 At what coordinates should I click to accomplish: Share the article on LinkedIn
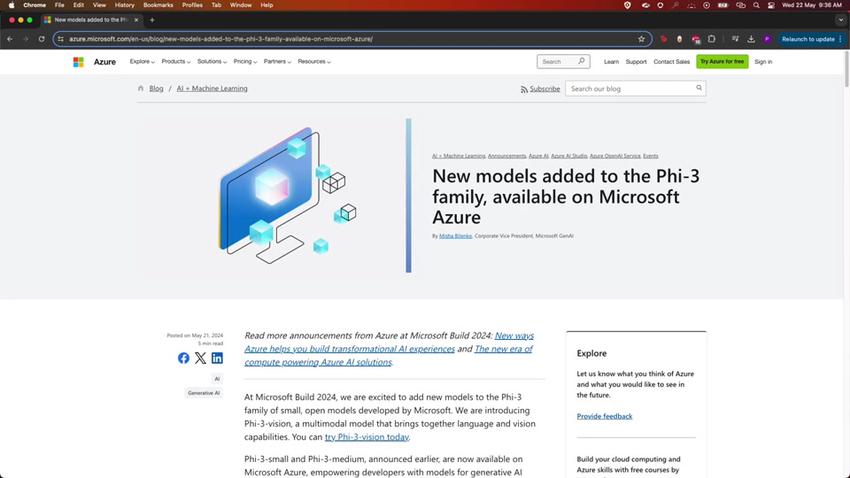[x=217, y=358]
